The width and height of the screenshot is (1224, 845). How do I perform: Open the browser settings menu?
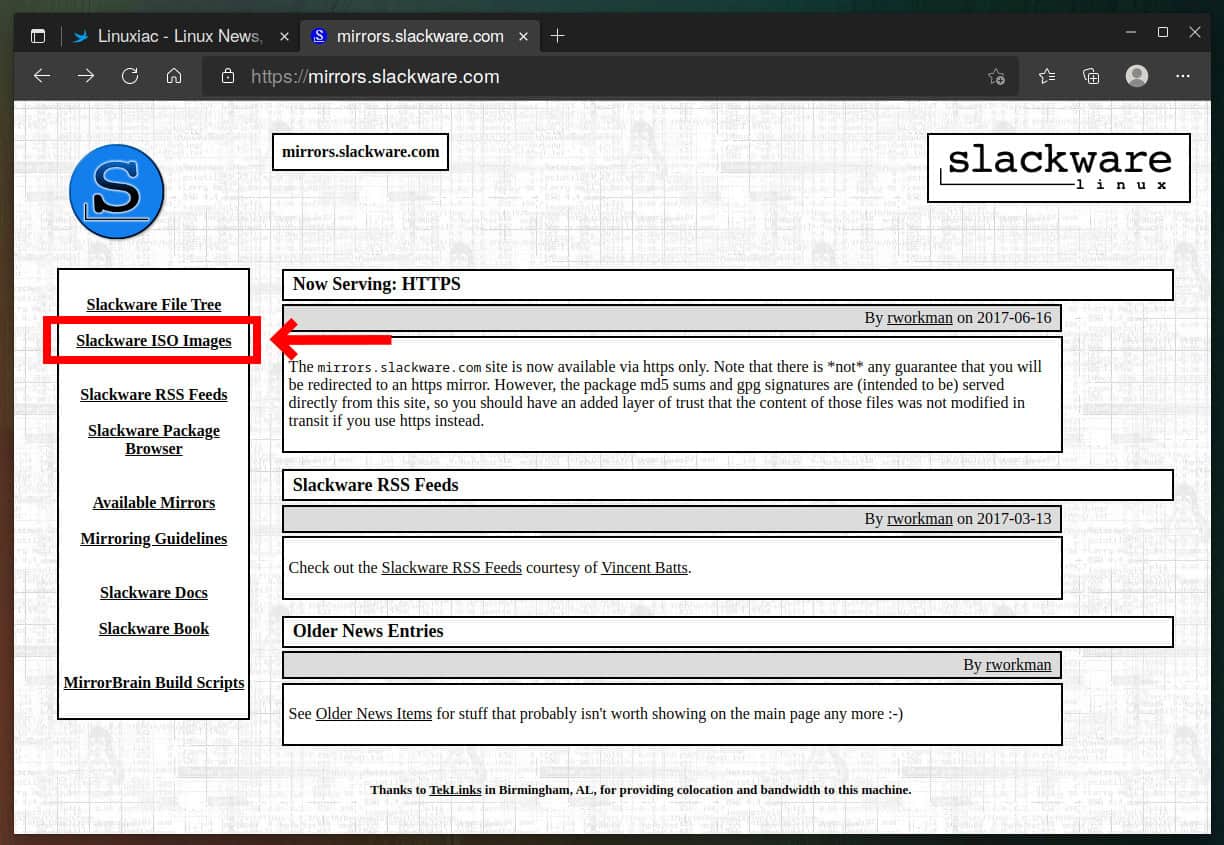[1183, 76]
